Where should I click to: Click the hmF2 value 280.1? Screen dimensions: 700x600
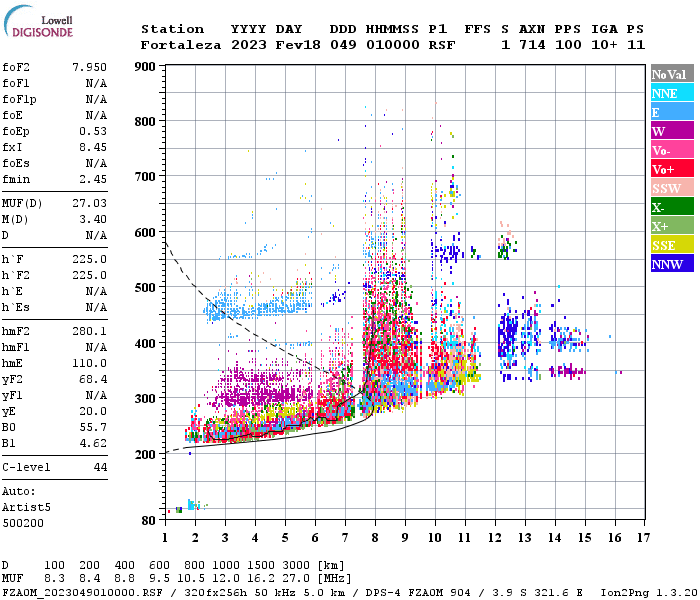[x=89, y=331]
